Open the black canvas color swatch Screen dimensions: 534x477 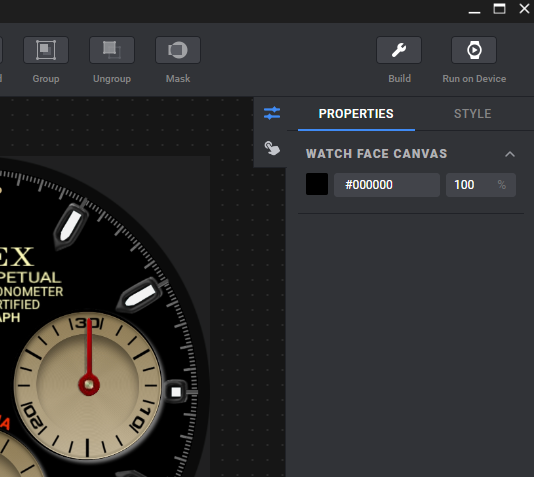(317, 184)
